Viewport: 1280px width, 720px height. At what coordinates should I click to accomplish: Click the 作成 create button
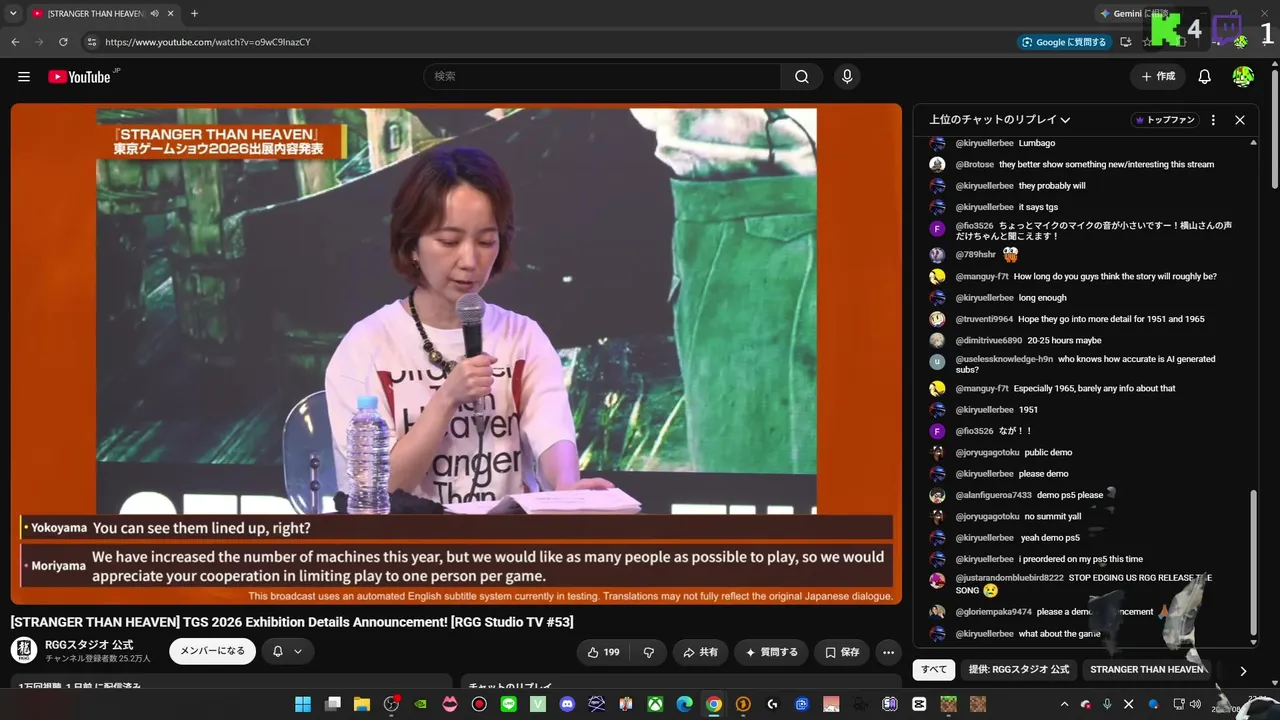coord(1158,77)
